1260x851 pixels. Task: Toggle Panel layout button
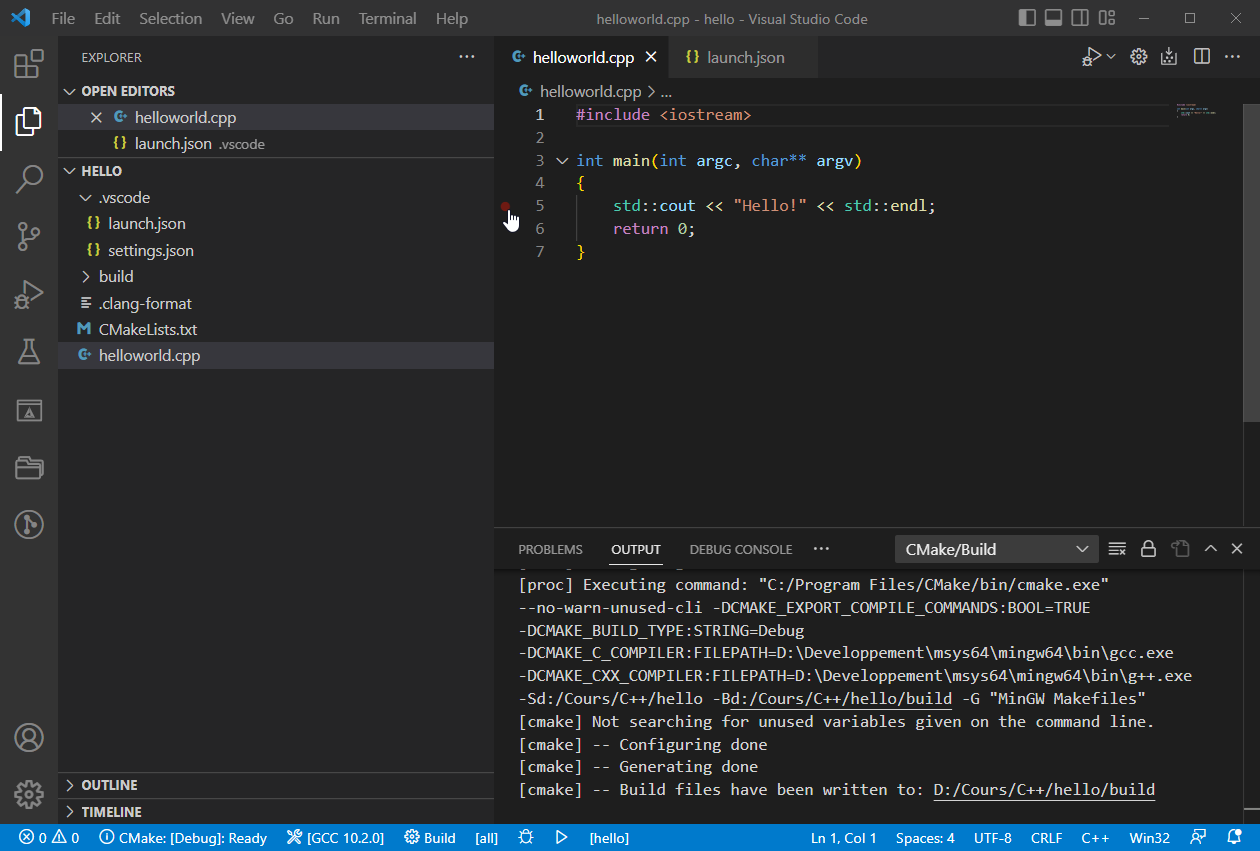[x=1053, y=18]
